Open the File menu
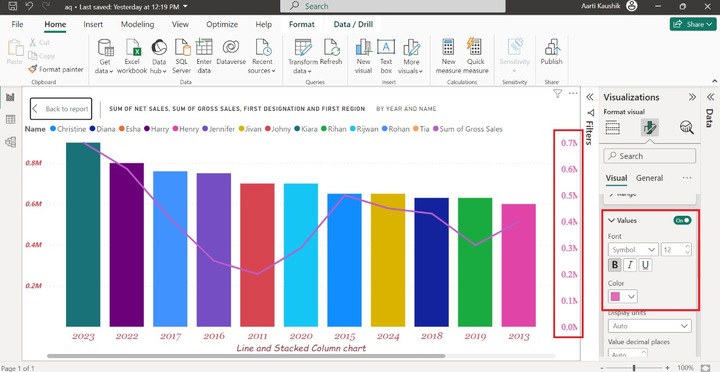Screen dimensions: 720x372 (x=17, y=24)
